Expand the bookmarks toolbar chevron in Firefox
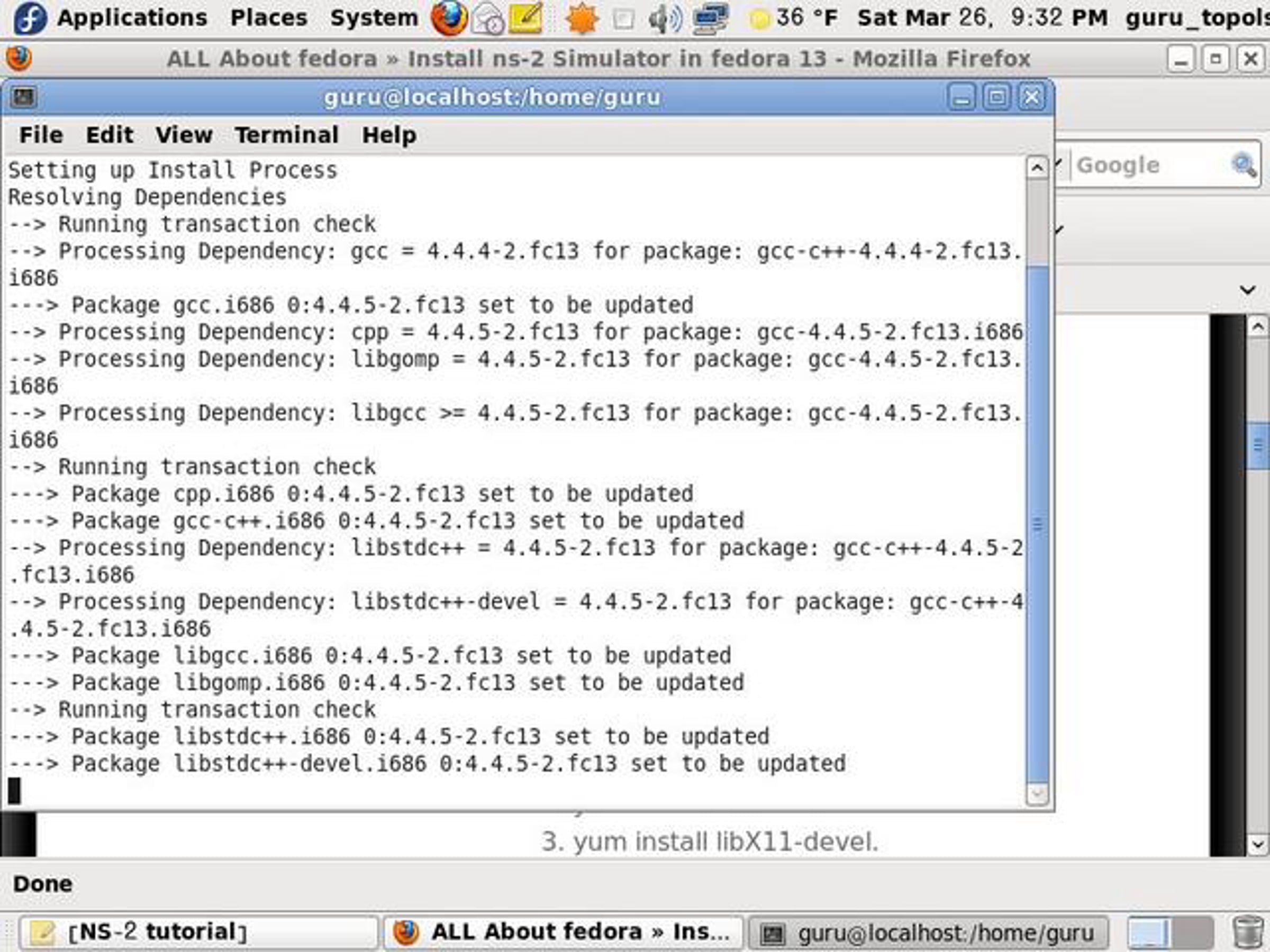Viewport: 1270px width, 952px height. 1247,290
